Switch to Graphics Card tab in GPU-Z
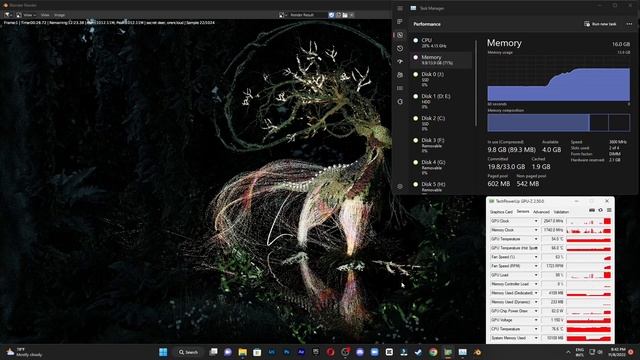Image resolution: width=640 pixels, height=360 pixels. click(x=501, y=212)
